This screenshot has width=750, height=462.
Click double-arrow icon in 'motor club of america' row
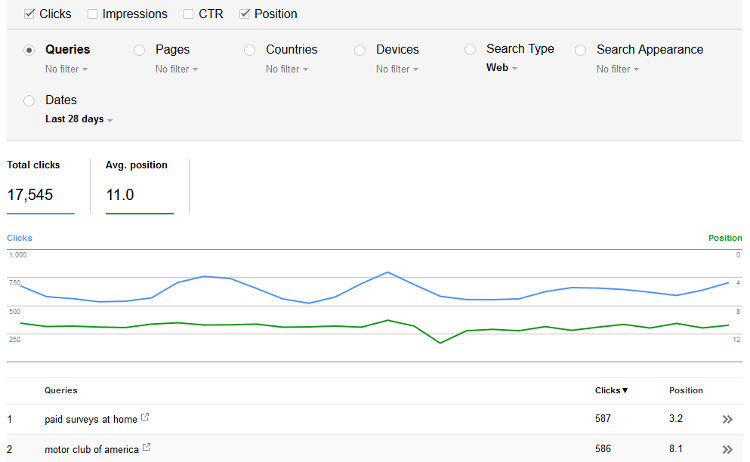click(x=727, y=450)
